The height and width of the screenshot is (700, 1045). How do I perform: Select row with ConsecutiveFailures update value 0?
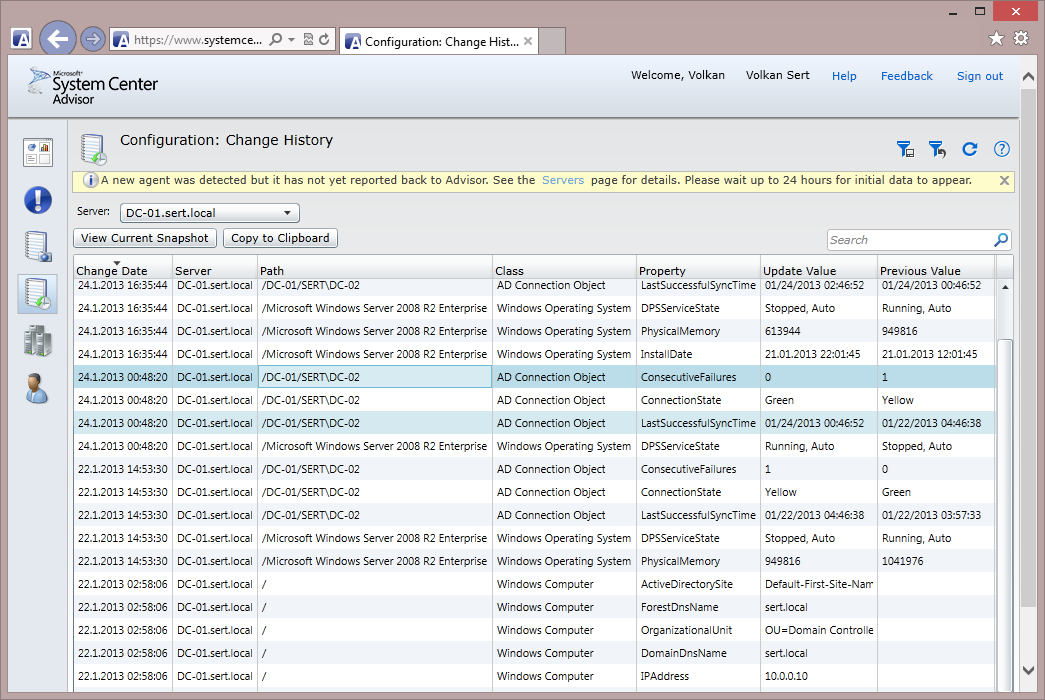[x=534, y=377]
